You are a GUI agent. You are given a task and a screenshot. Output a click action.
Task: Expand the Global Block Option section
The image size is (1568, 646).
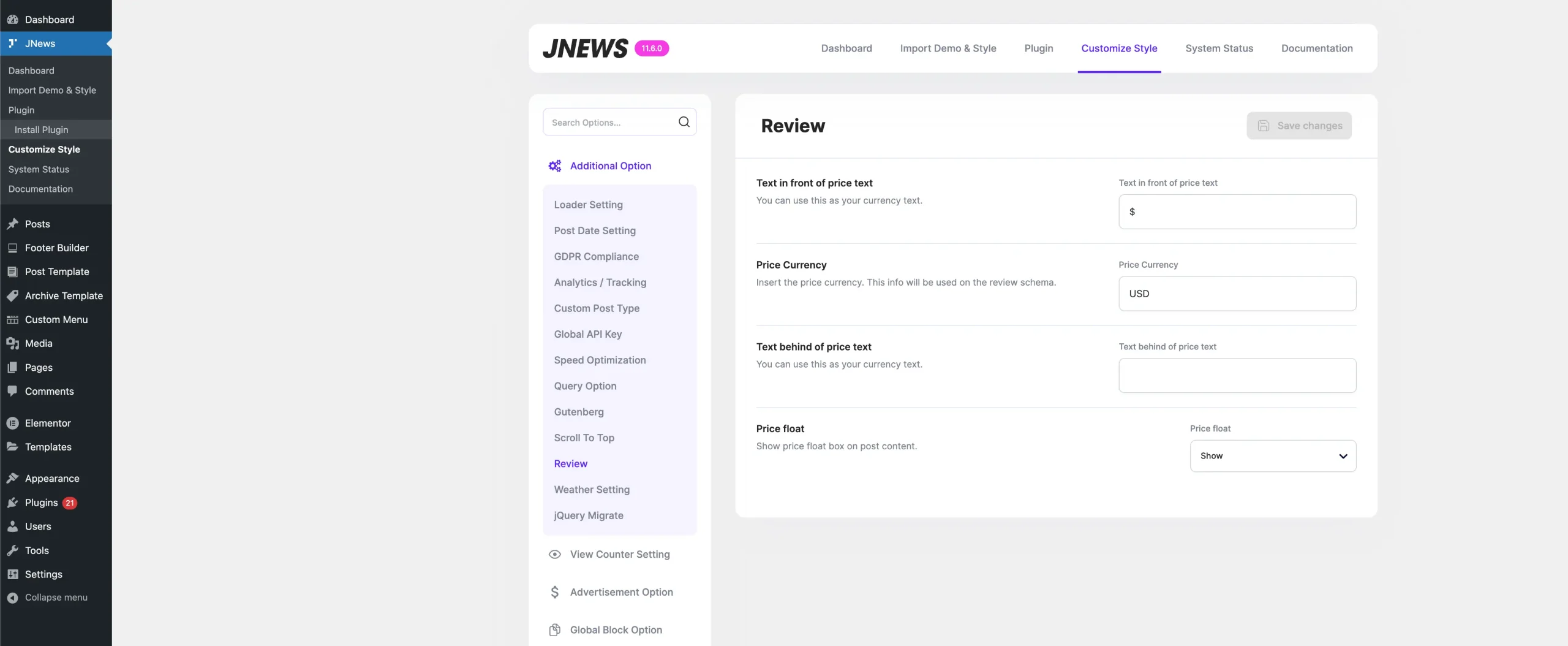616,629
